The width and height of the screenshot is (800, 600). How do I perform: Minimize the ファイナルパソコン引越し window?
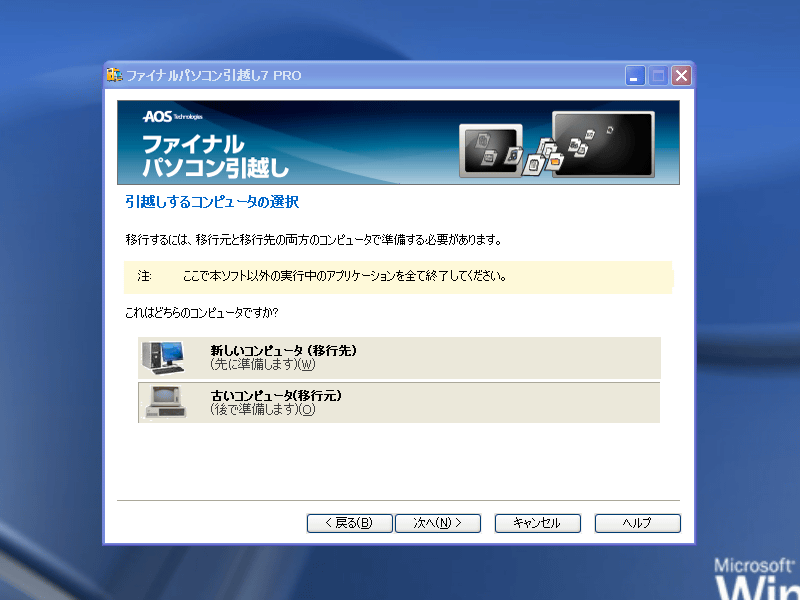coord(635,76)
